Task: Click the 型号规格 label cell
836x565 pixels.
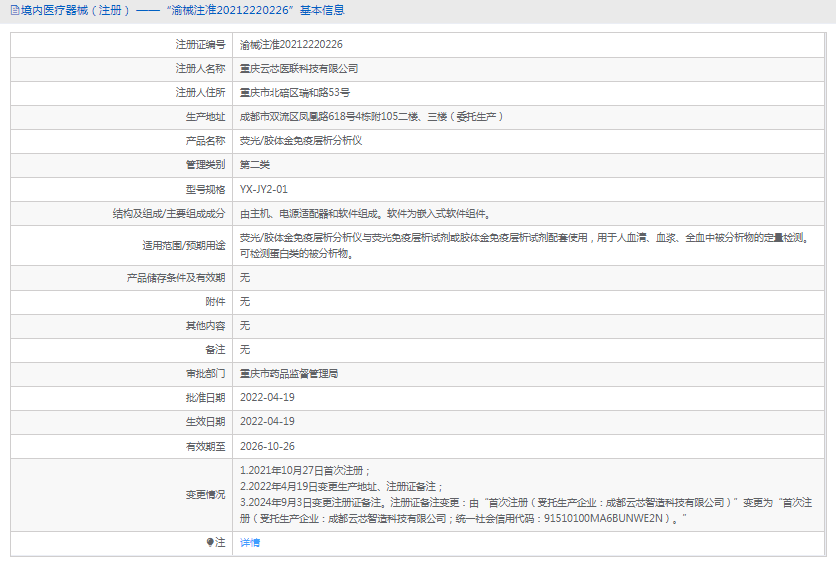Action: (x=122, y=189)
